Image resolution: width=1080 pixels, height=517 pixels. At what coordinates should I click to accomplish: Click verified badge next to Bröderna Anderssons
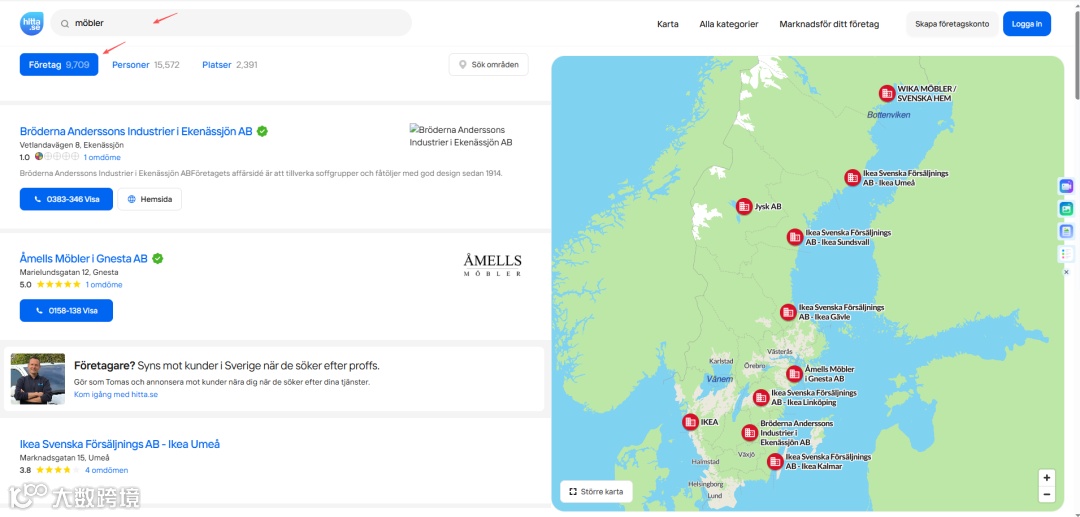tap(262, 131)
